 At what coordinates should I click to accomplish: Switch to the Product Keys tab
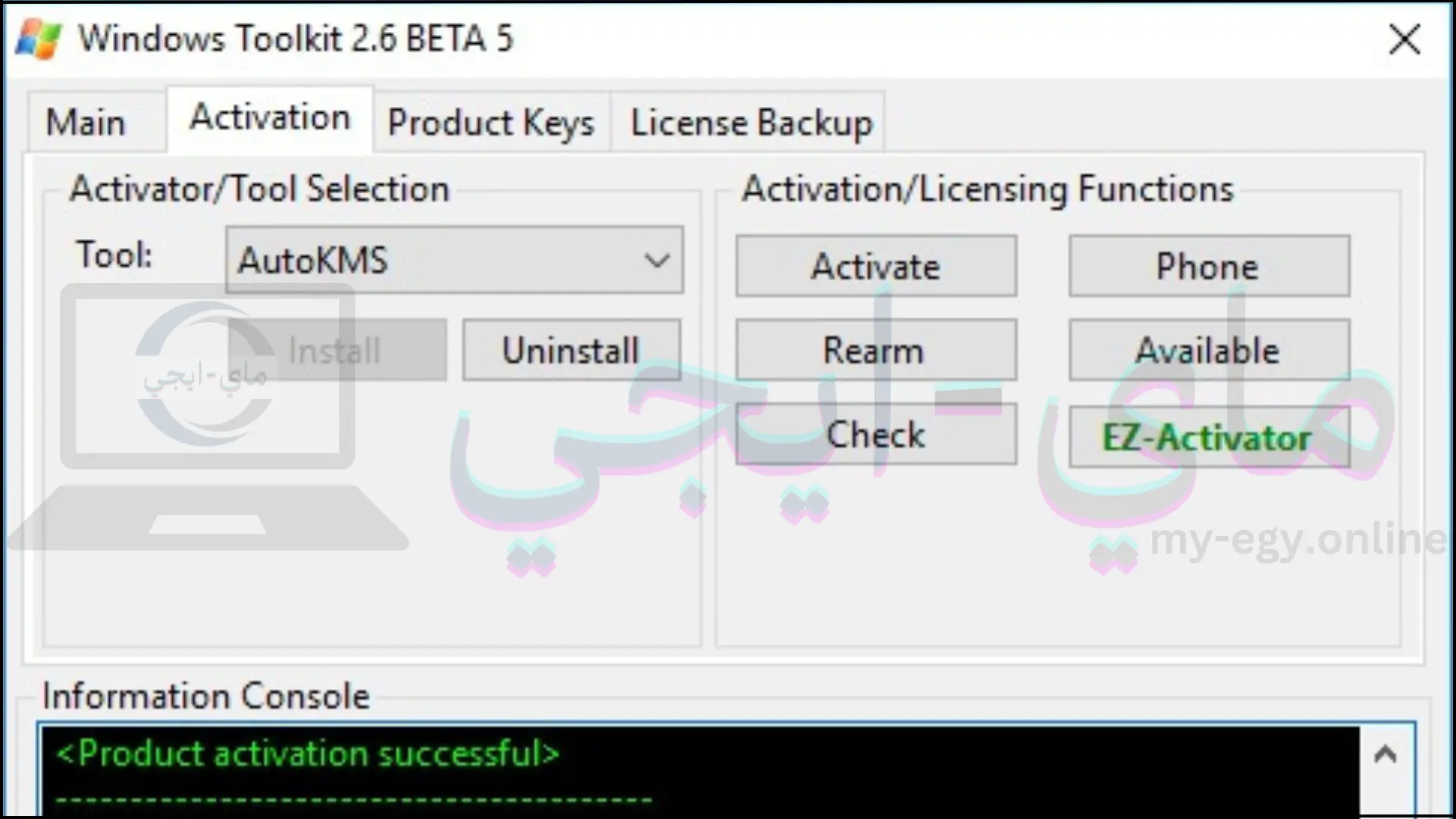click(x=491, y=121)
